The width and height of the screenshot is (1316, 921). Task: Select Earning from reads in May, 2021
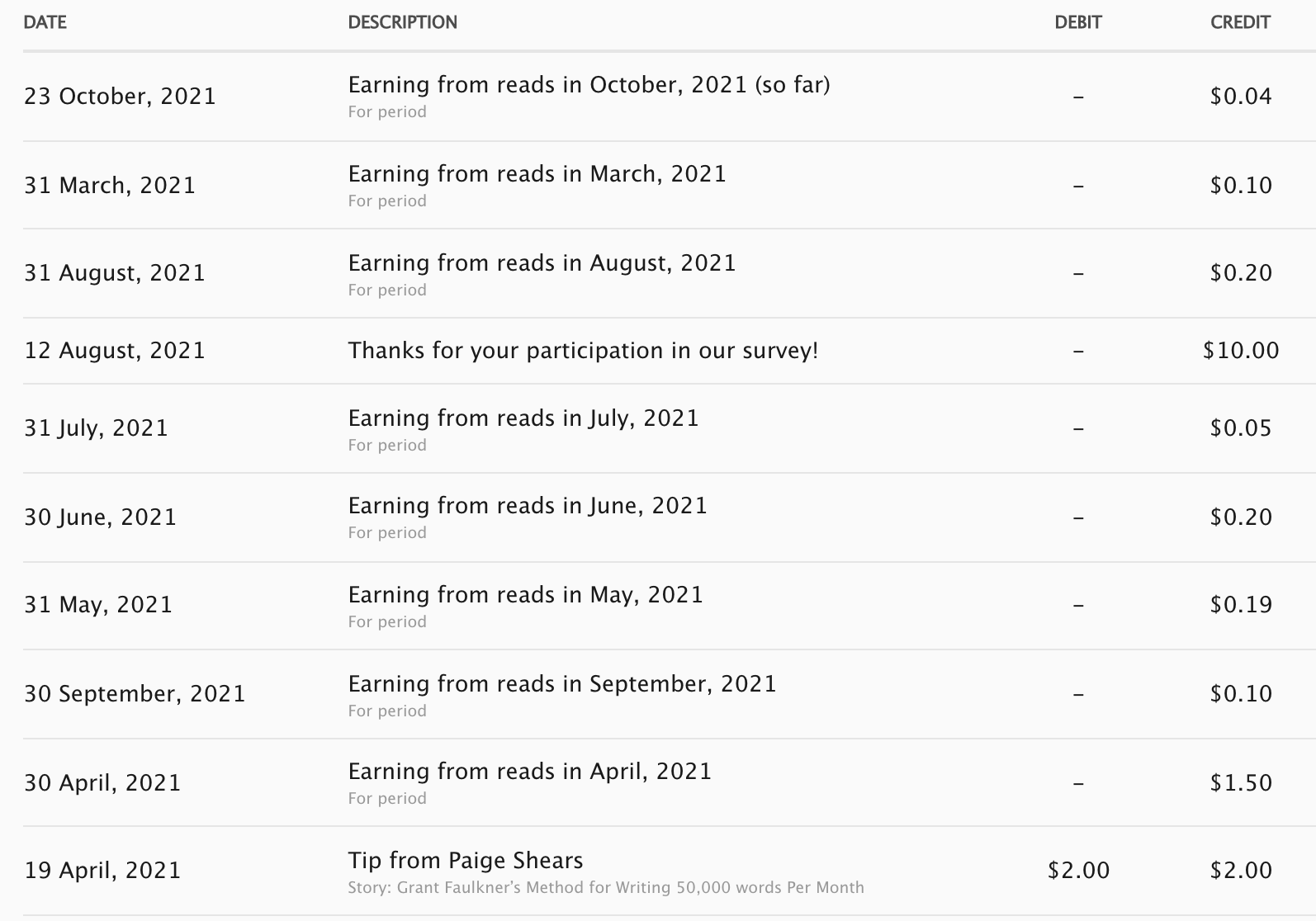[525, 595]
